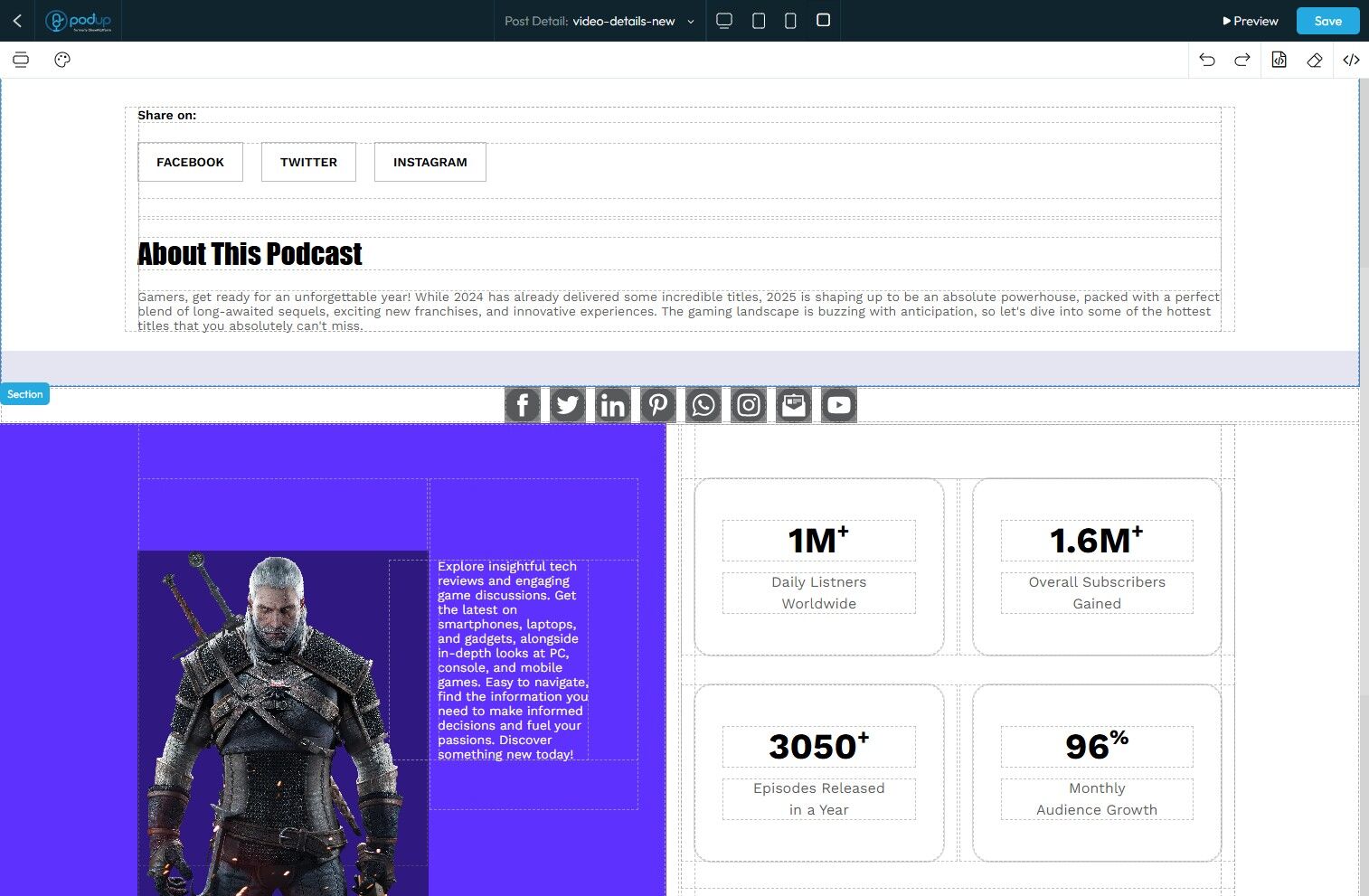Select the 'Daily Listners Worldwide' label
This screenshot has height=896, width=1369.
point(818,593)
